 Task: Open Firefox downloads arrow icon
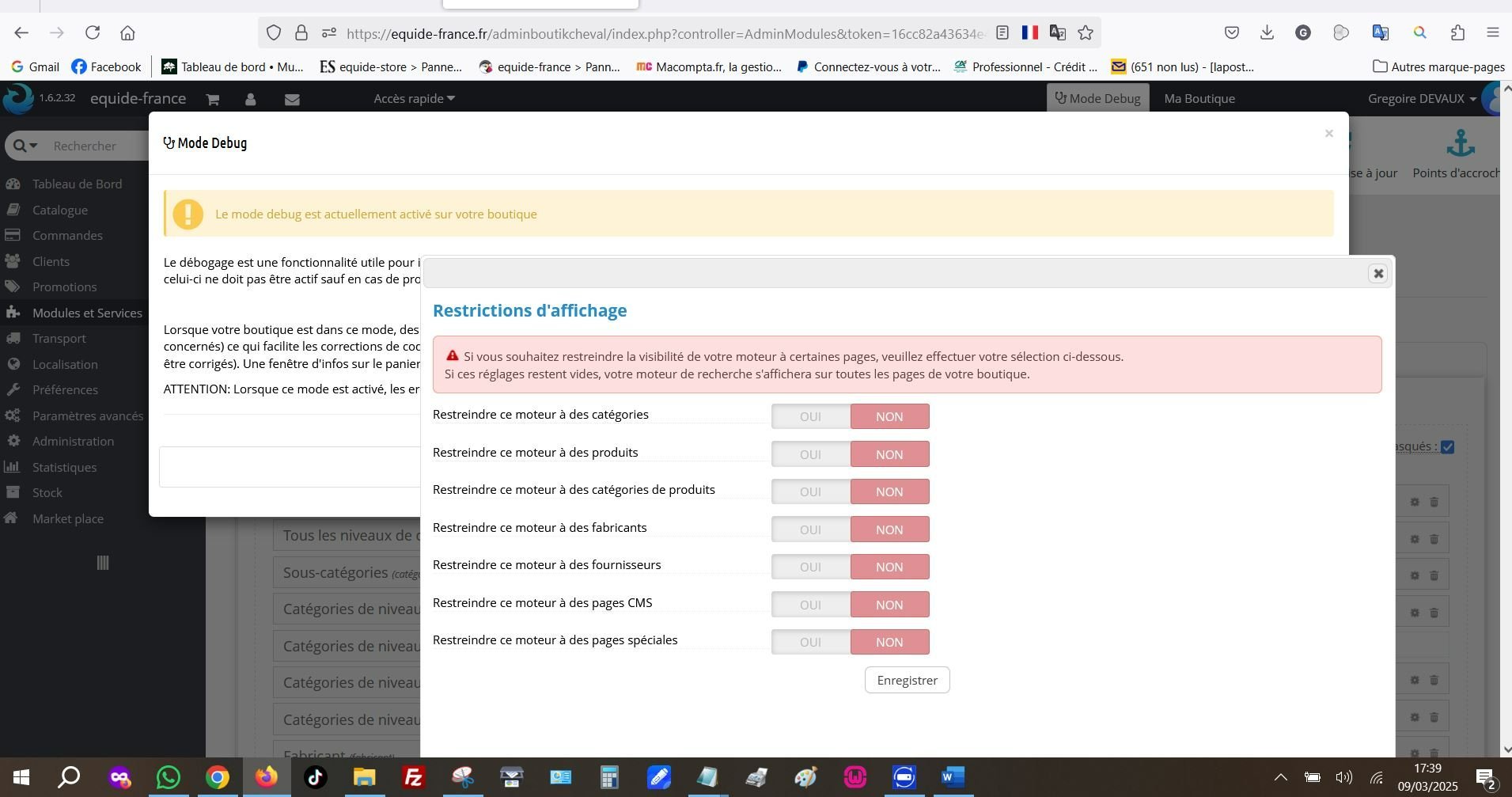click(1267, 32)
